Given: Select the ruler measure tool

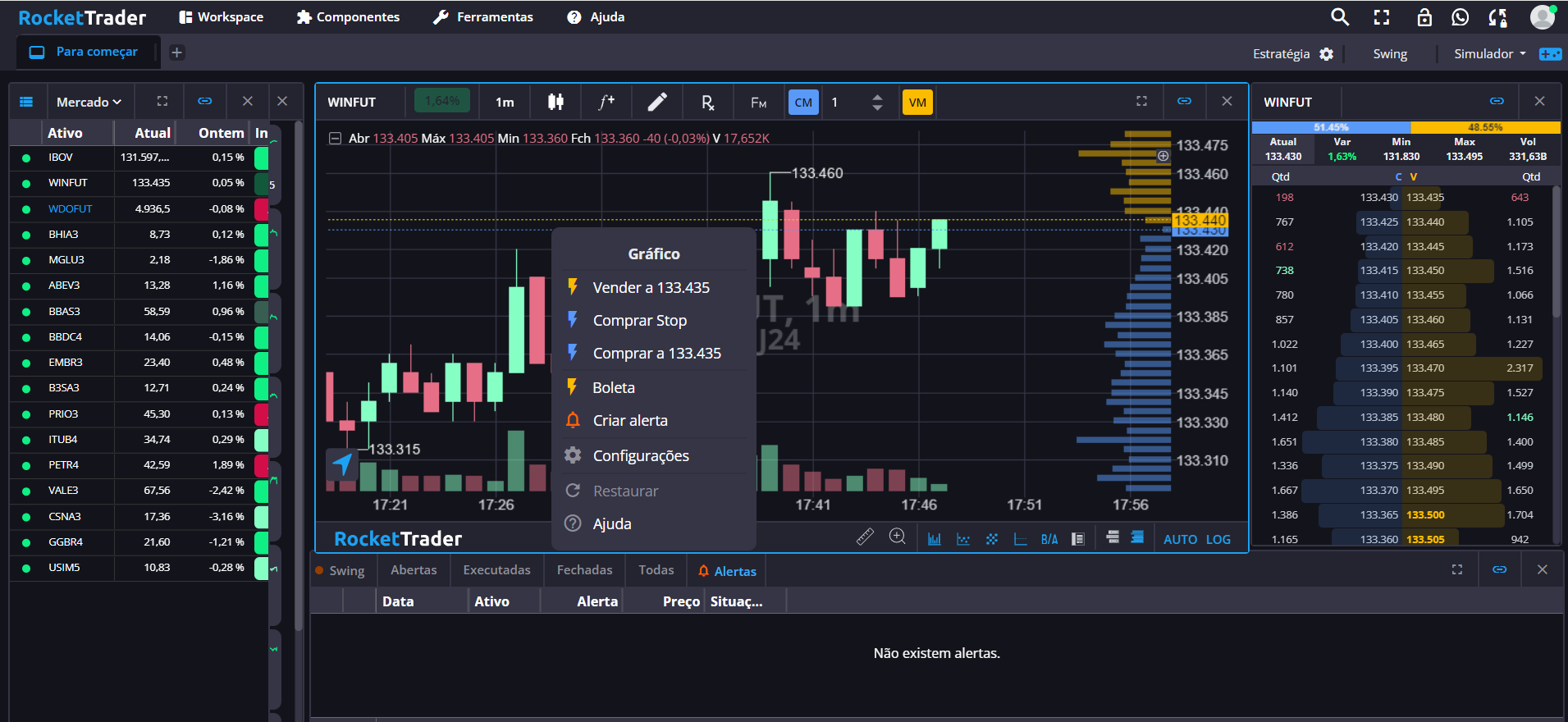Looking at the screenshot, I should tap(865, 537).
